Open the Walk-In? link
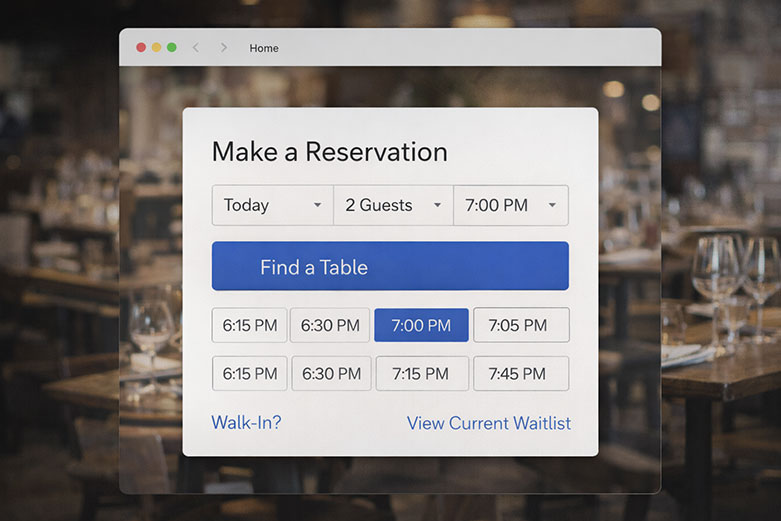The width and height of the screenshot is (781, 521). point(246,423)
